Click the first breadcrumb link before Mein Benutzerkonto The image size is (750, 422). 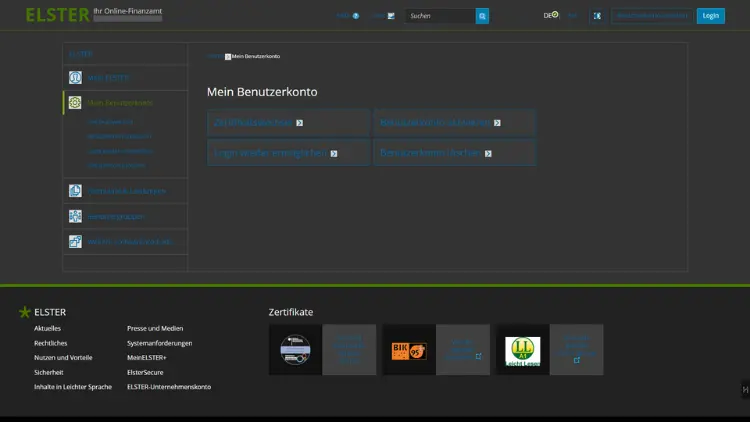click(215, 56)
